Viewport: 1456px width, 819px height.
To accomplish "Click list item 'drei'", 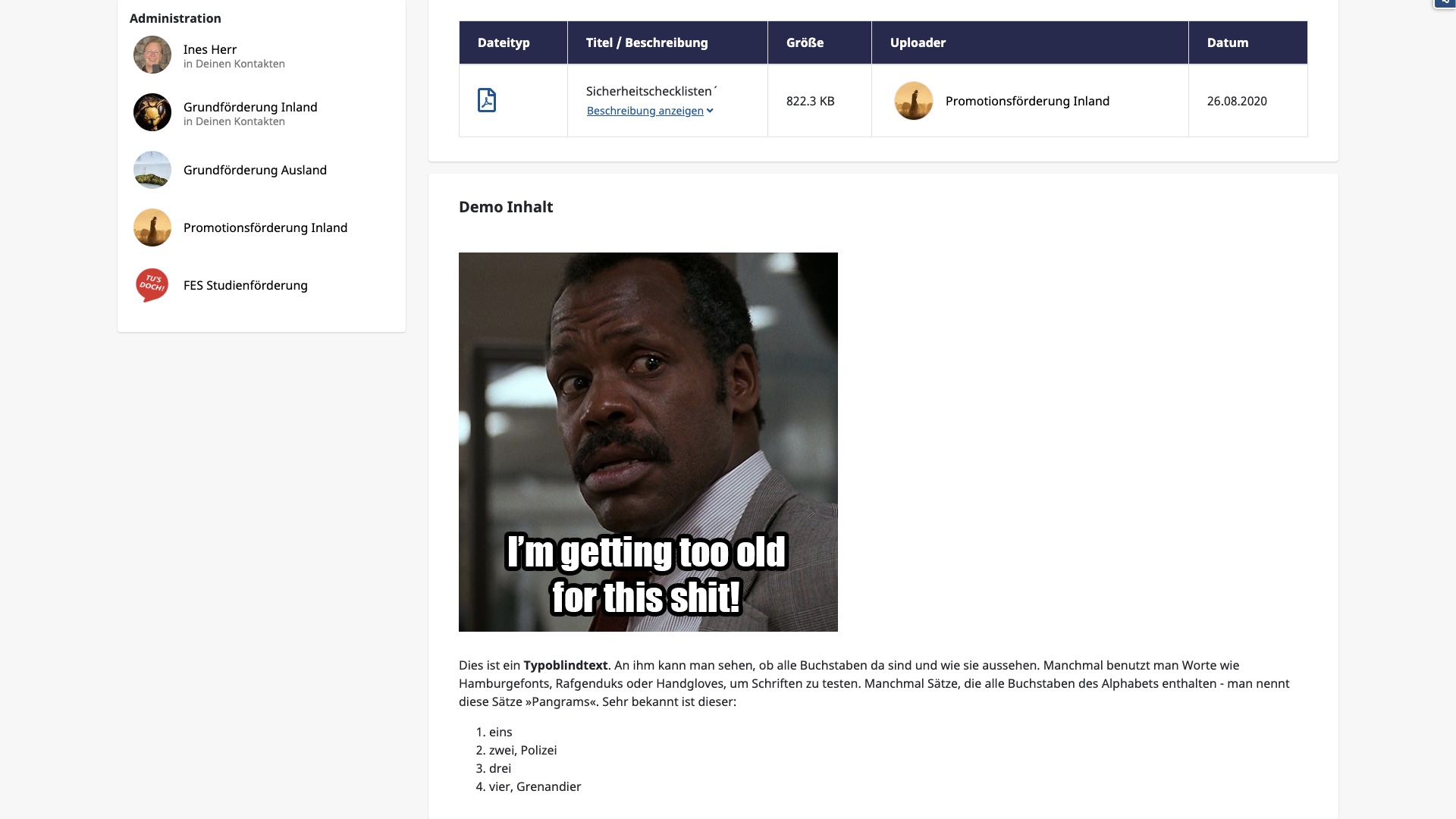I will point(500,768).
